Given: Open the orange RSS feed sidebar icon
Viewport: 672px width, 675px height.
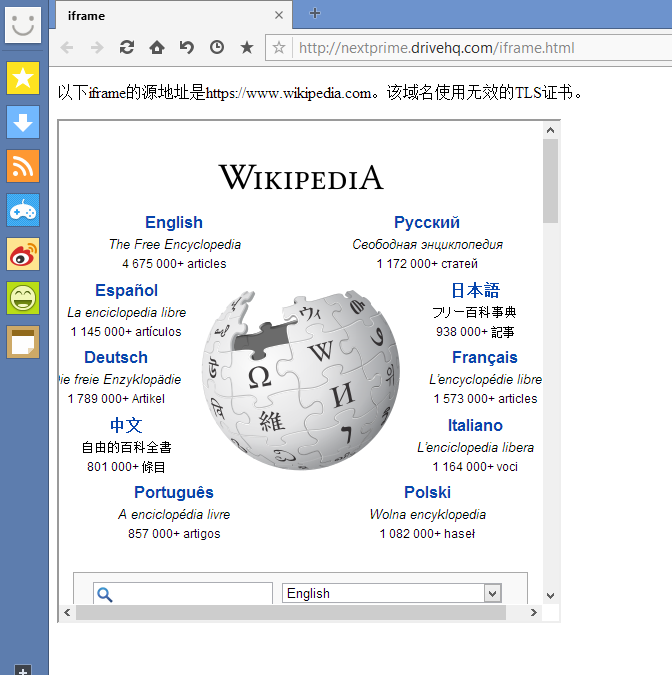Looking at the screenshot, I should [23, 166].
